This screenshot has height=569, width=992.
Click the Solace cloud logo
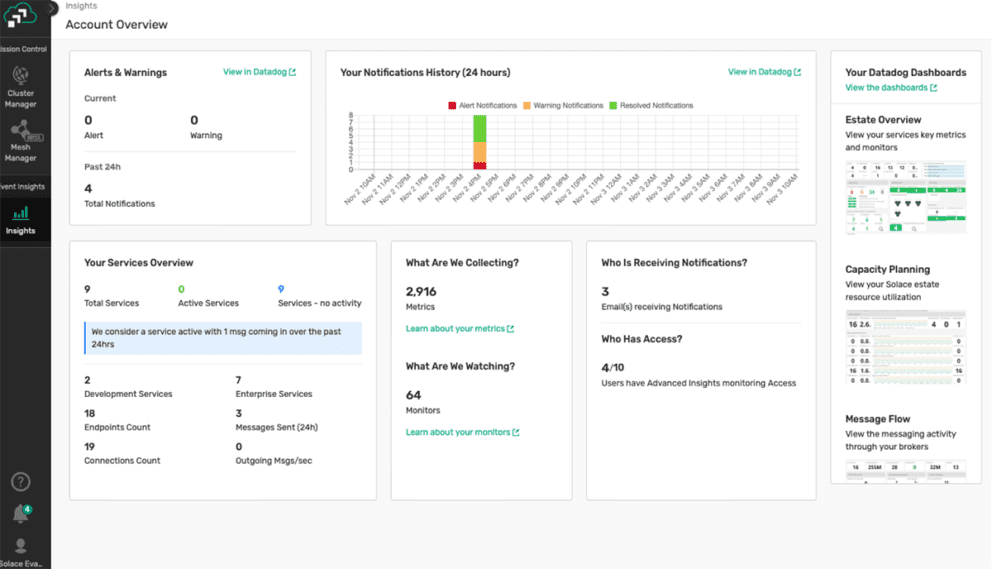[21, 15]
